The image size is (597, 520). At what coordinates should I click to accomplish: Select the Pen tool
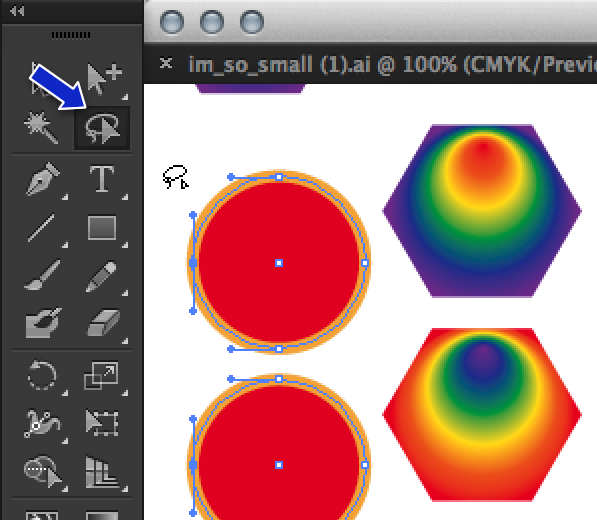tap(43, 179)
